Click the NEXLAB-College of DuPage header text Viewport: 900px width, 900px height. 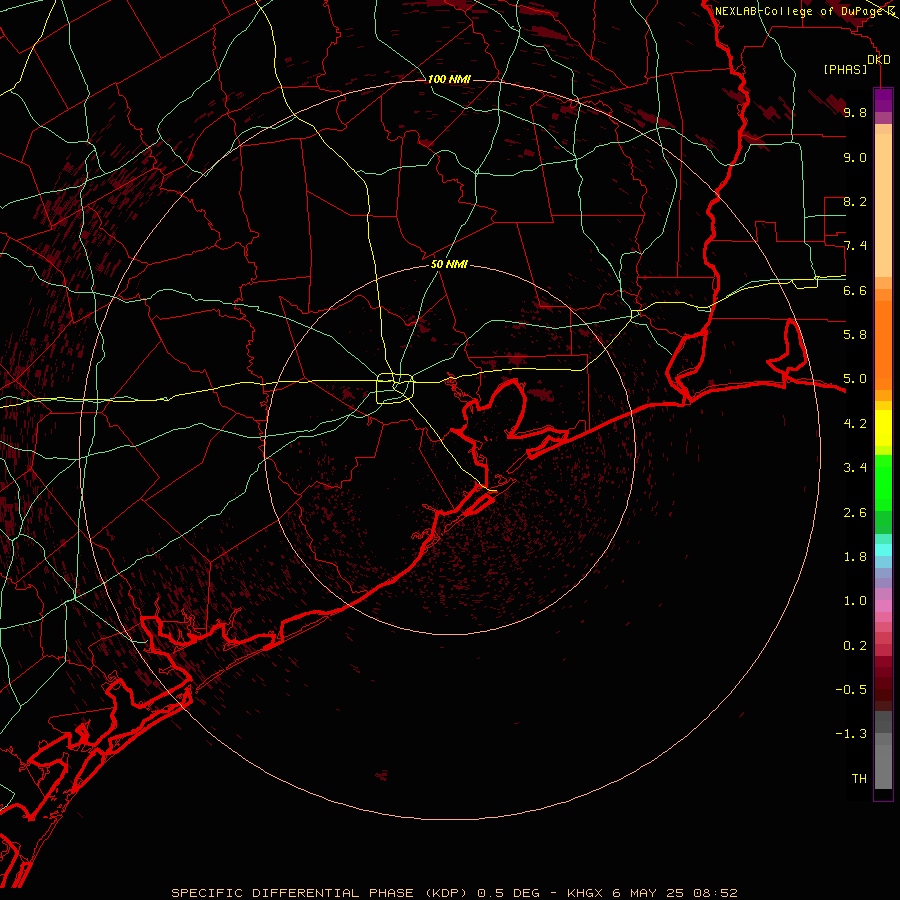tap(799, 11)
